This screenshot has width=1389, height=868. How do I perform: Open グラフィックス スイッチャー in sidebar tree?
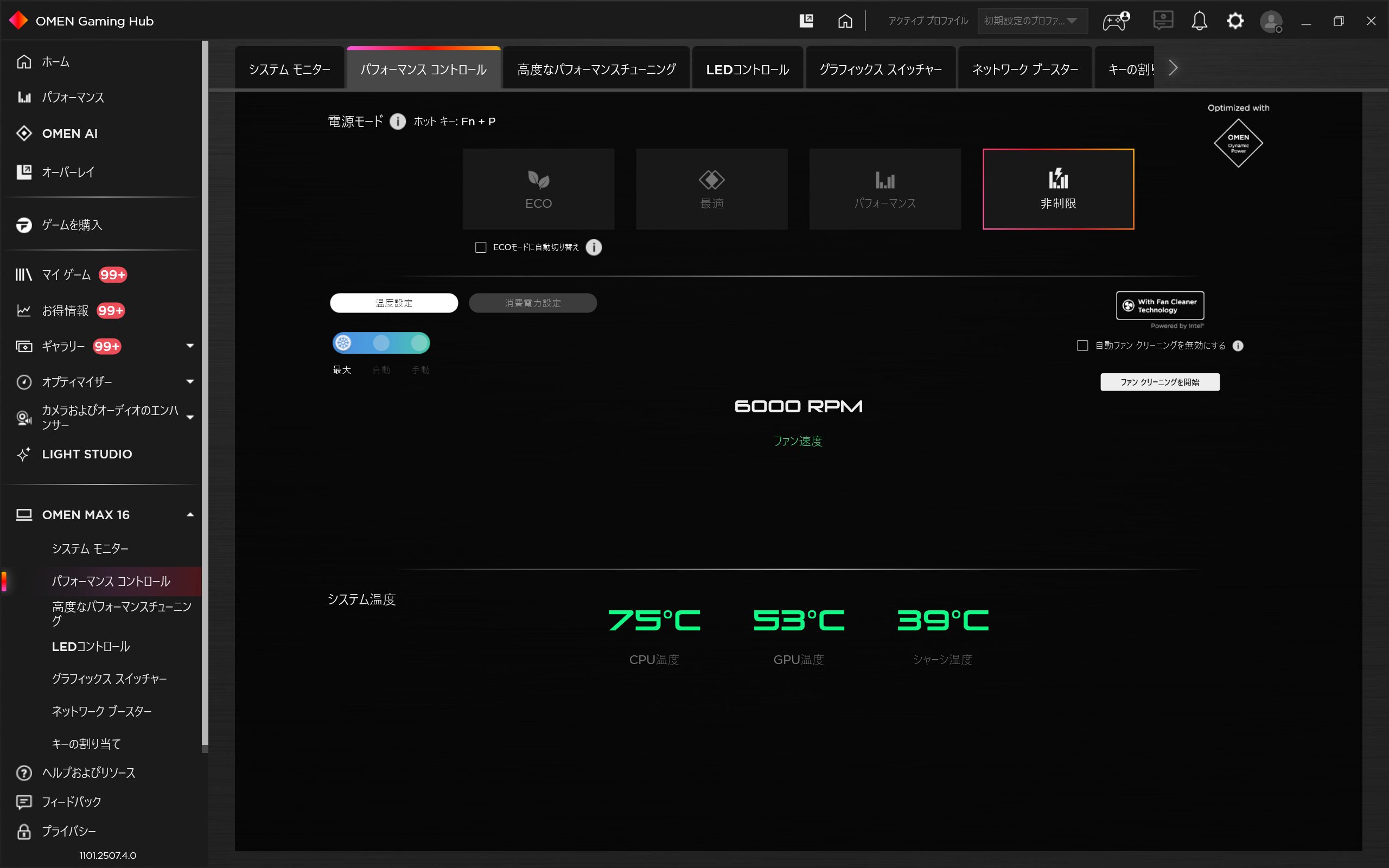pyautogui.click(x=109, y=679)
